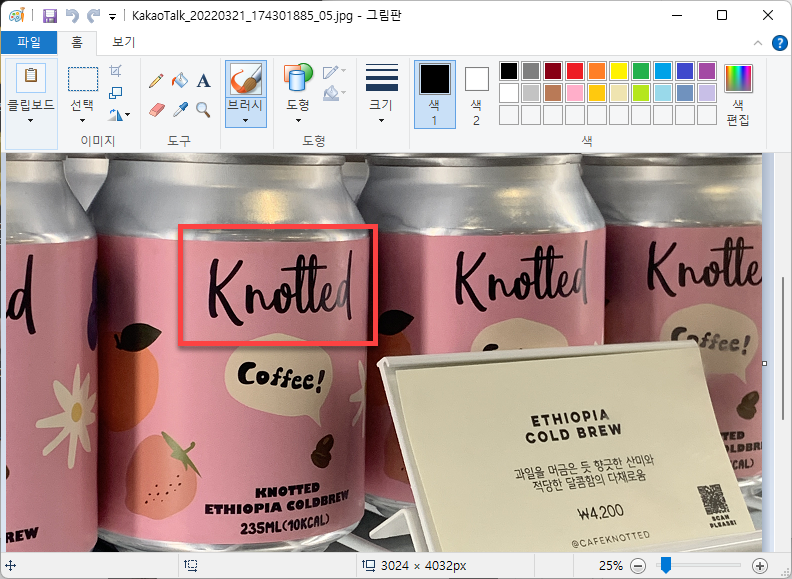792x579 pixels.
Task: Collapse the ribbon with the chevron
Action: click(758, 43)
